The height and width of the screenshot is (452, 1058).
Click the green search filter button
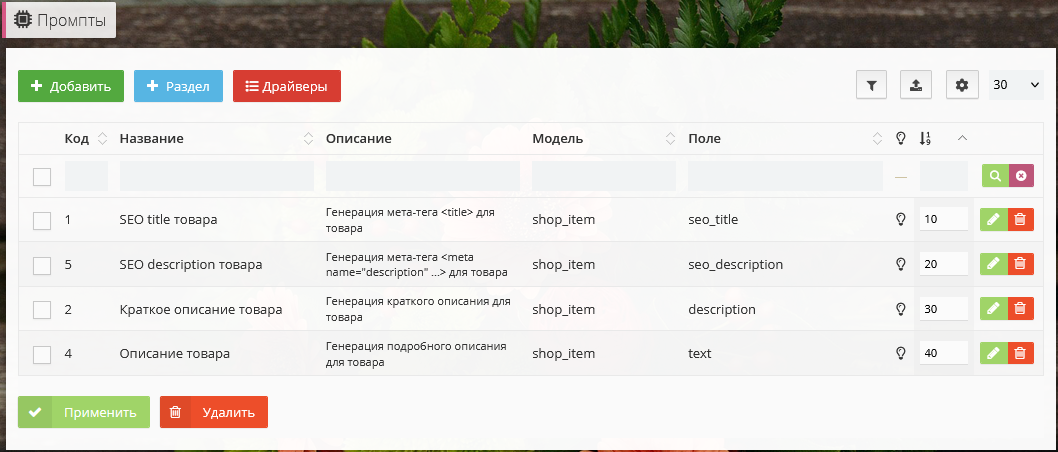click(995, 175)
